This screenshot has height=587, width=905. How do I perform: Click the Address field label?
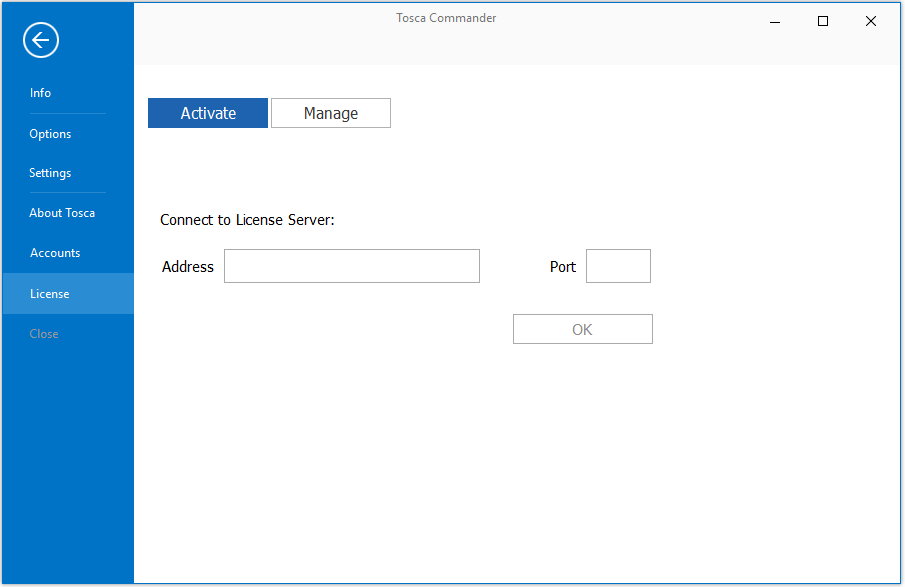pos(188,267)
